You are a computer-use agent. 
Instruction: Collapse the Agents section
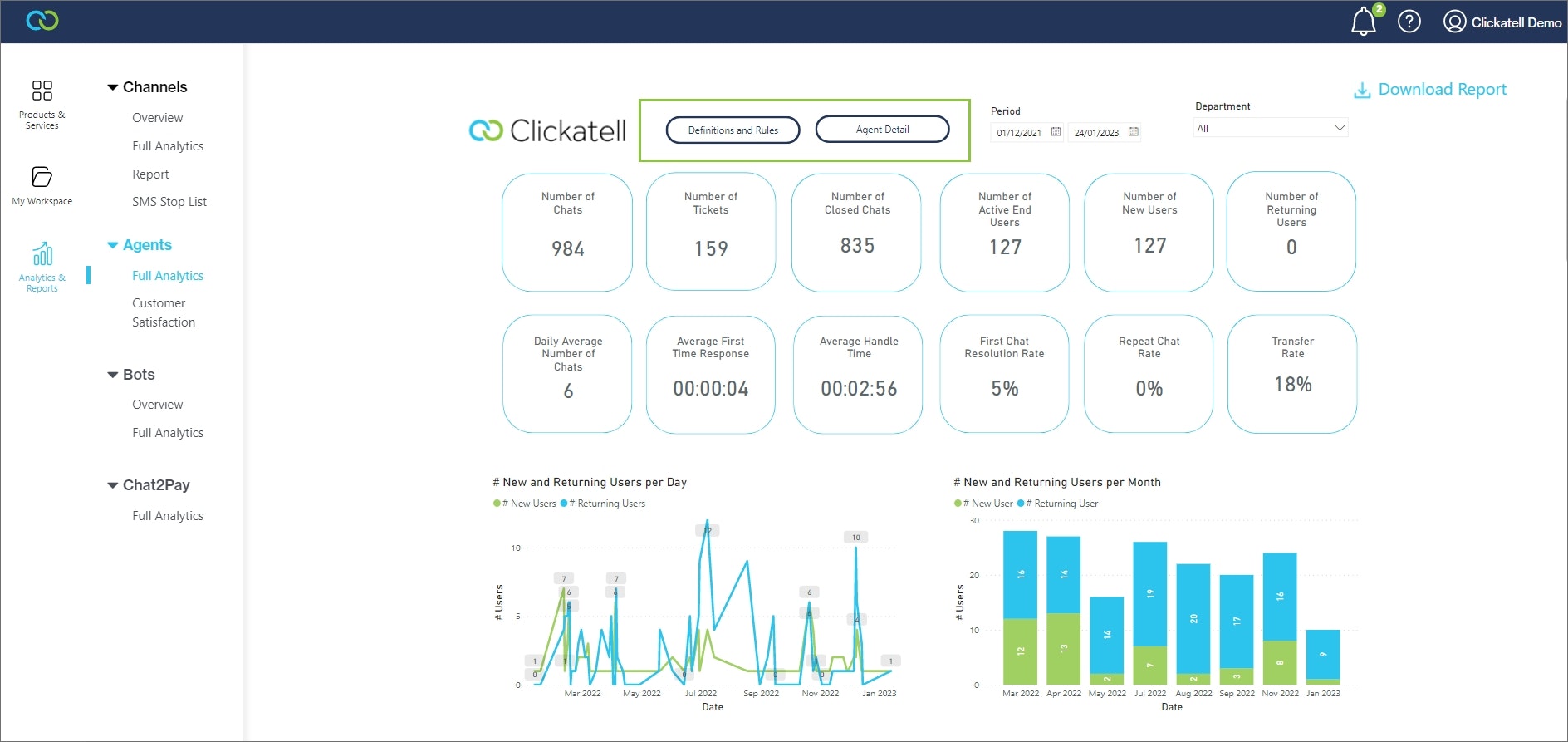point(113,245)
